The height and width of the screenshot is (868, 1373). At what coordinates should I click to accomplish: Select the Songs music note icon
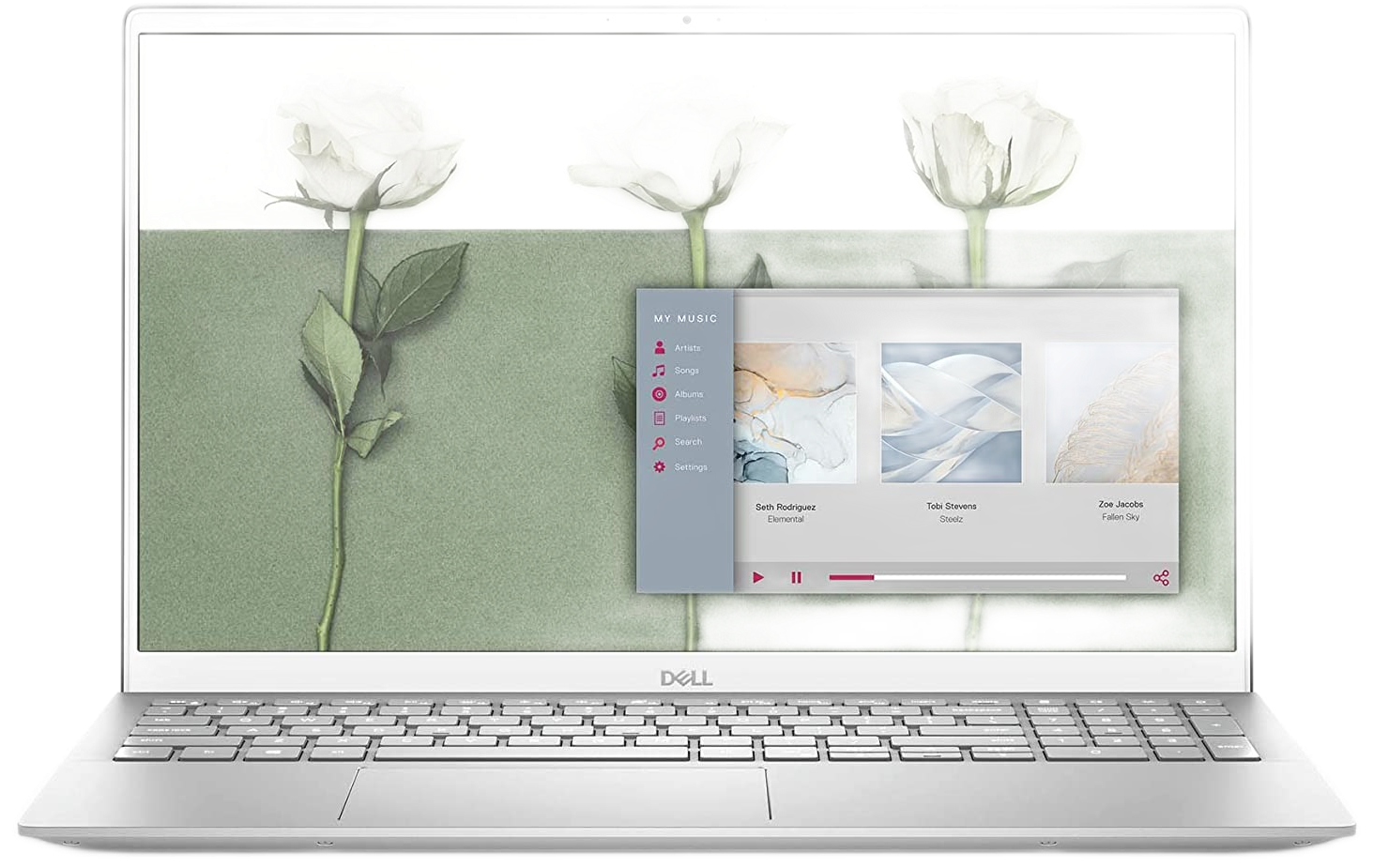pyautogui.click(x=659, y=371)
